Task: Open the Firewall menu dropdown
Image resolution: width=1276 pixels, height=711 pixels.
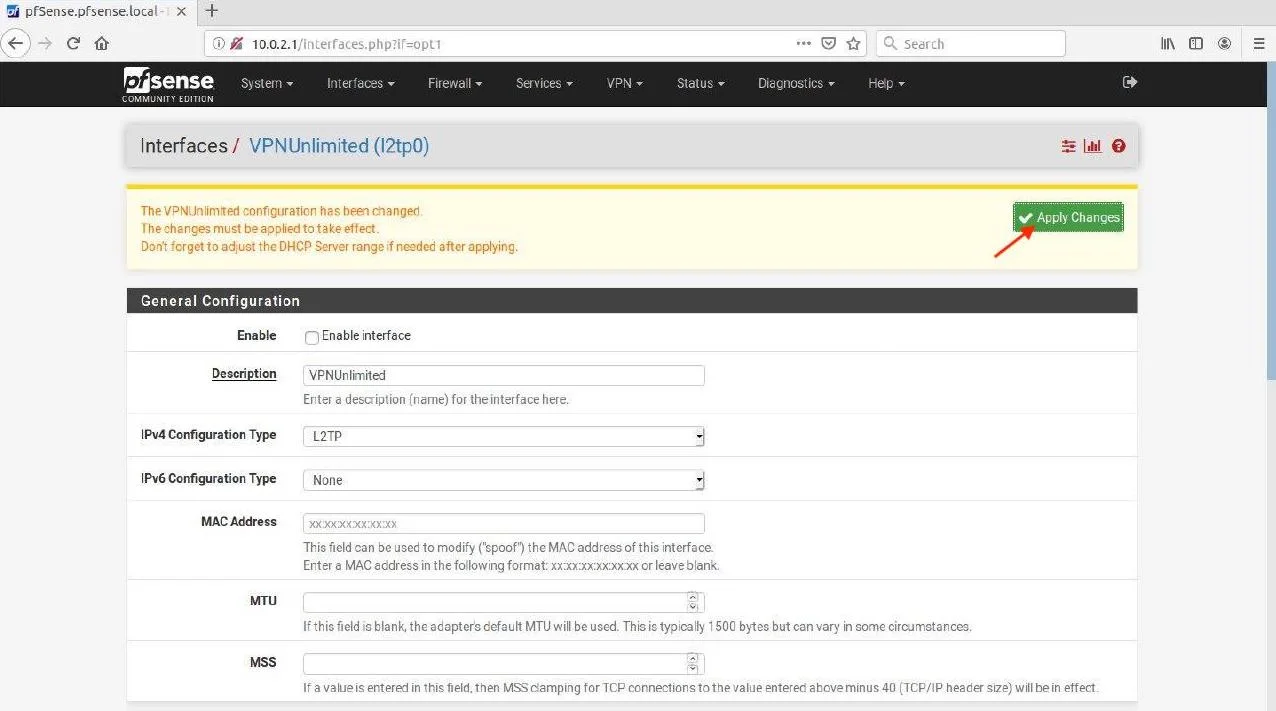Action: [x=455, y=83]
